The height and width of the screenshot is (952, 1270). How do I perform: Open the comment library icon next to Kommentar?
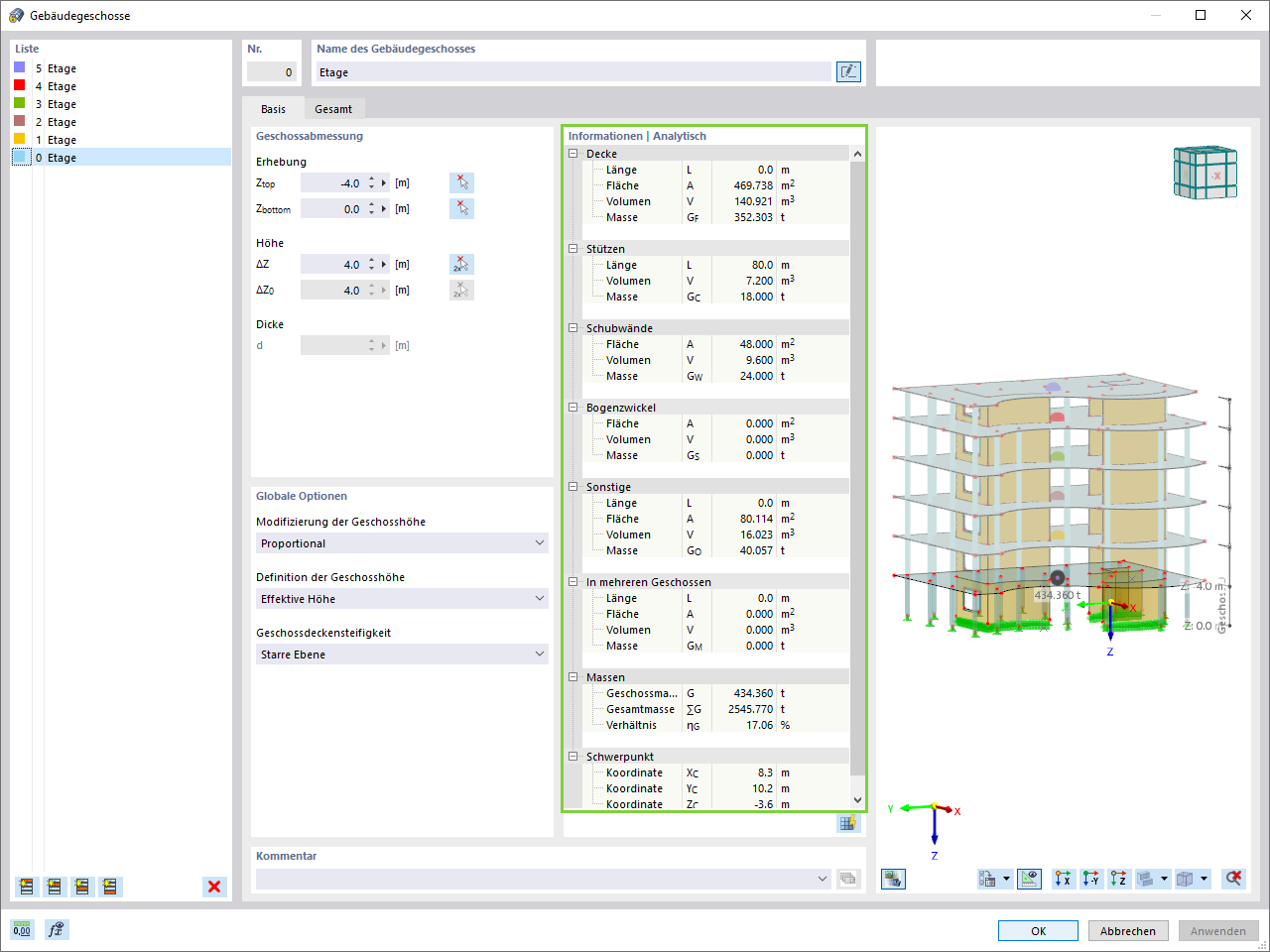(x=848, y=879)
